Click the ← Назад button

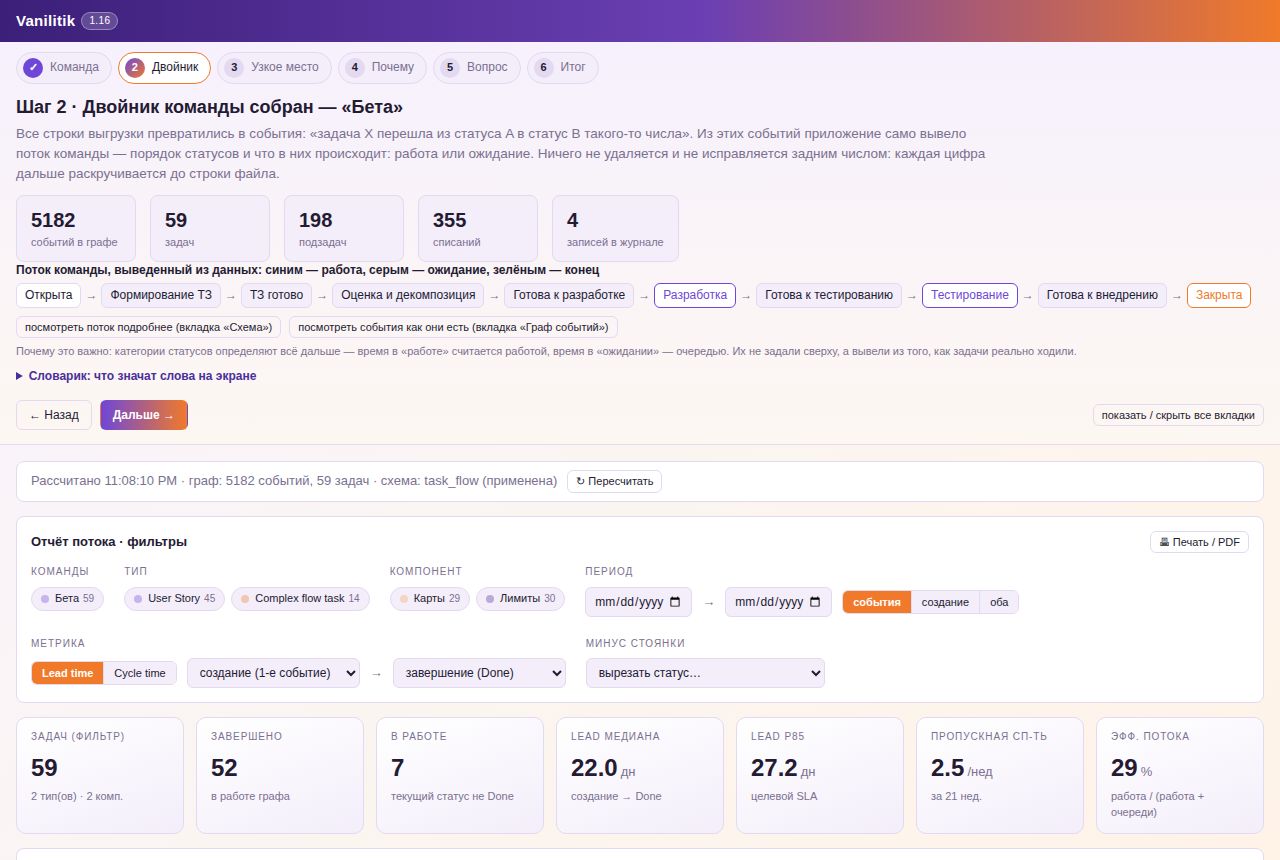point(54,415)
